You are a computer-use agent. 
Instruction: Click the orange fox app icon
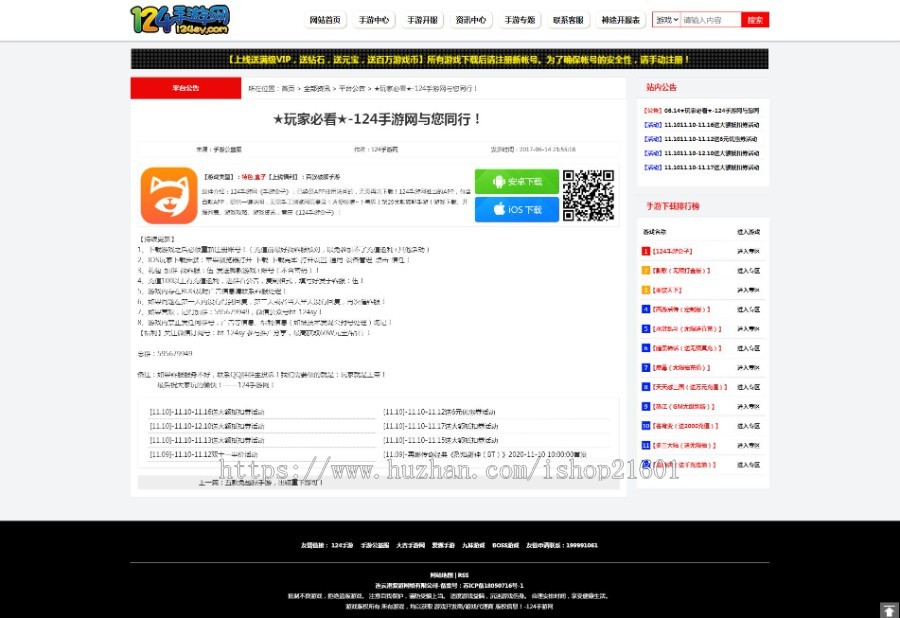tap(169, 196)
